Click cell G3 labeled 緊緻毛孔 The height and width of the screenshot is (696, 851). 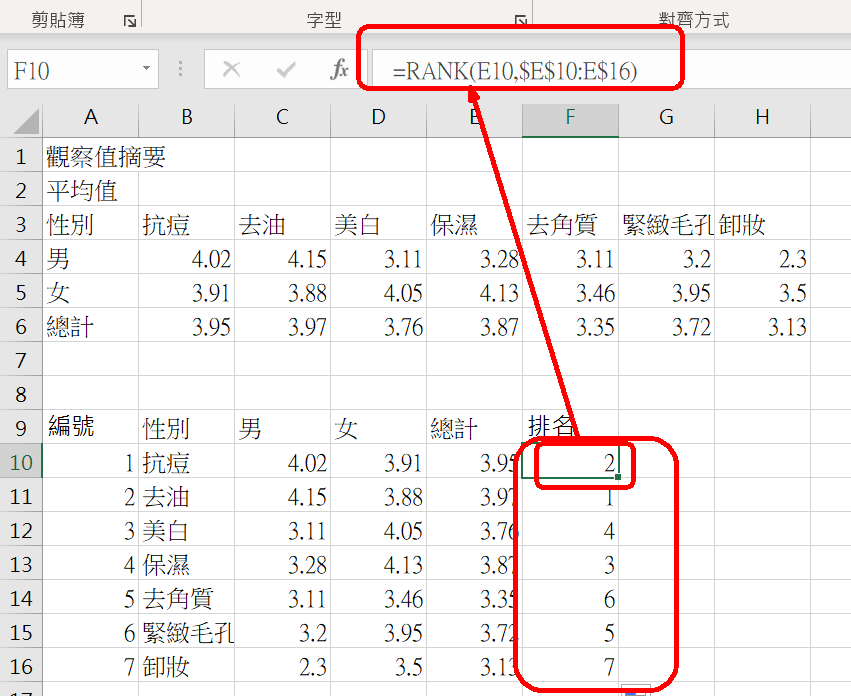tap(666, 225)
